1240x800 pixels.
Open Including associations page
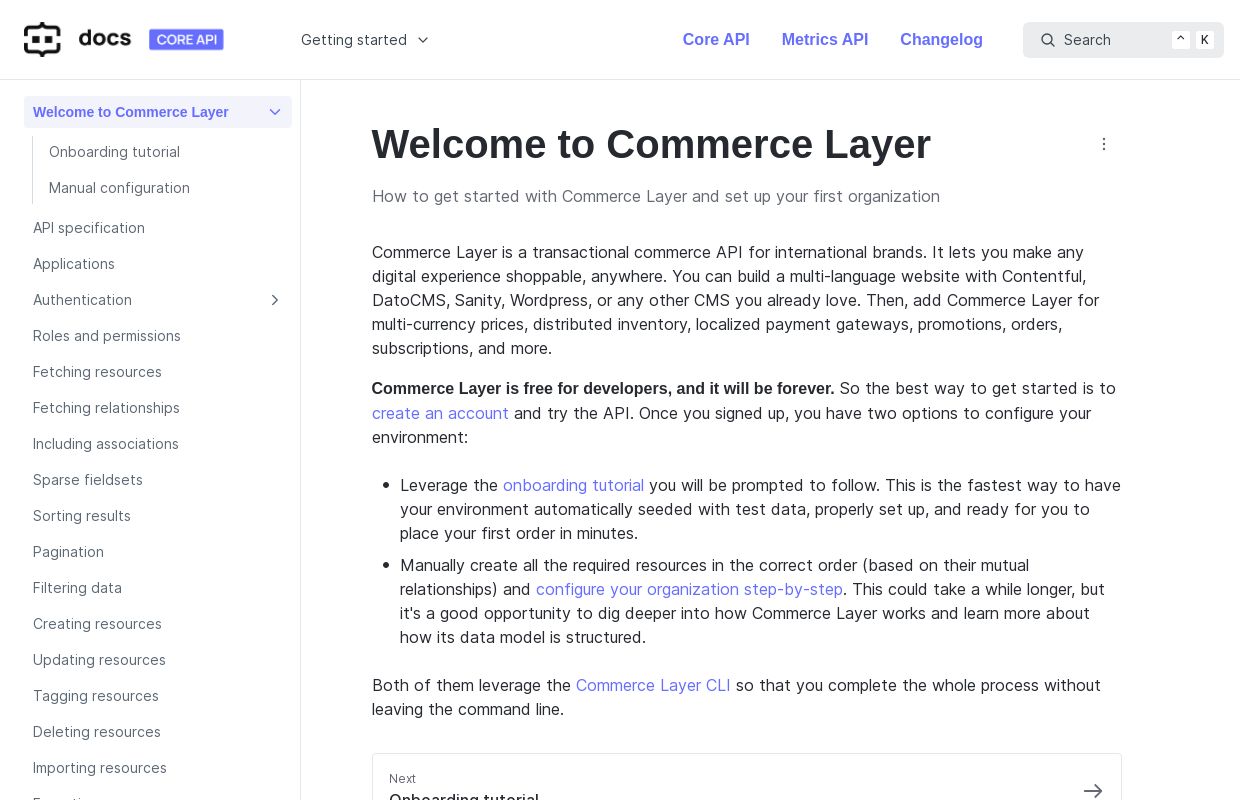coord(106,444)
